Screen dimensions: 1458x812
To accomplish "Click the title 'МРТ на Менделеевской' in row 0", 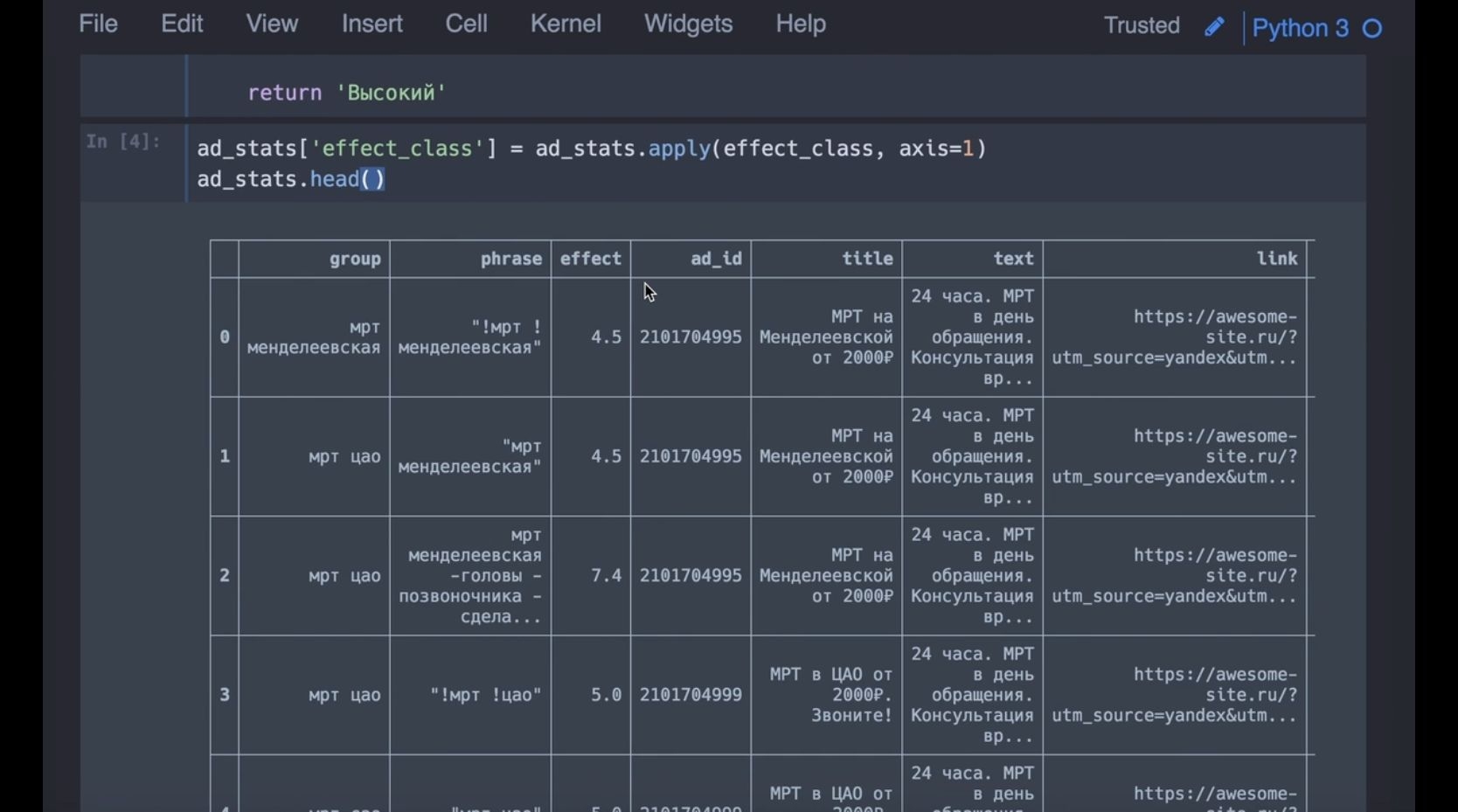I will pos(826,337).
